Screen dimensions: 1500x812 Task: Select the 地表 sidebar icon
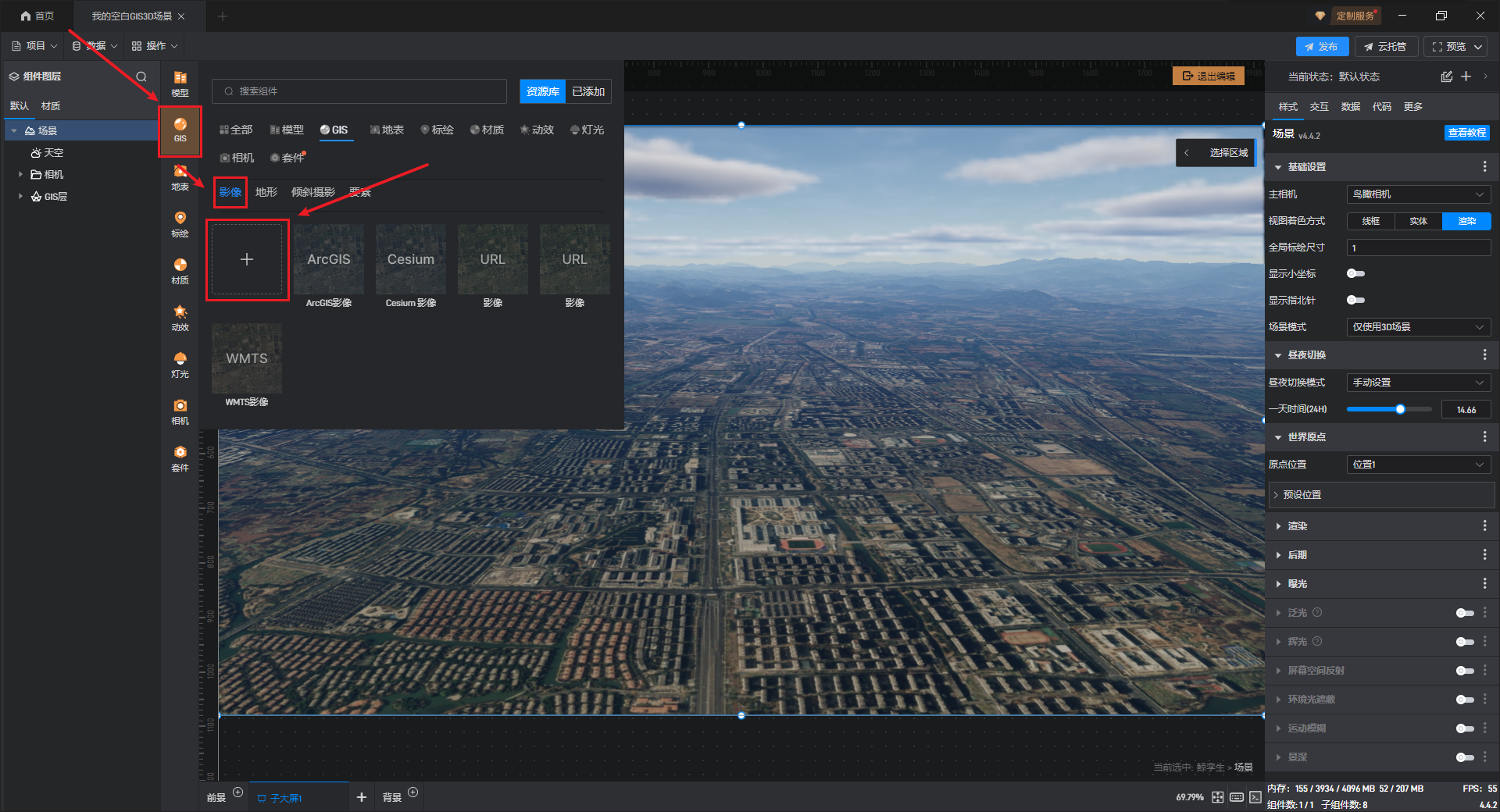click(180, 177)
